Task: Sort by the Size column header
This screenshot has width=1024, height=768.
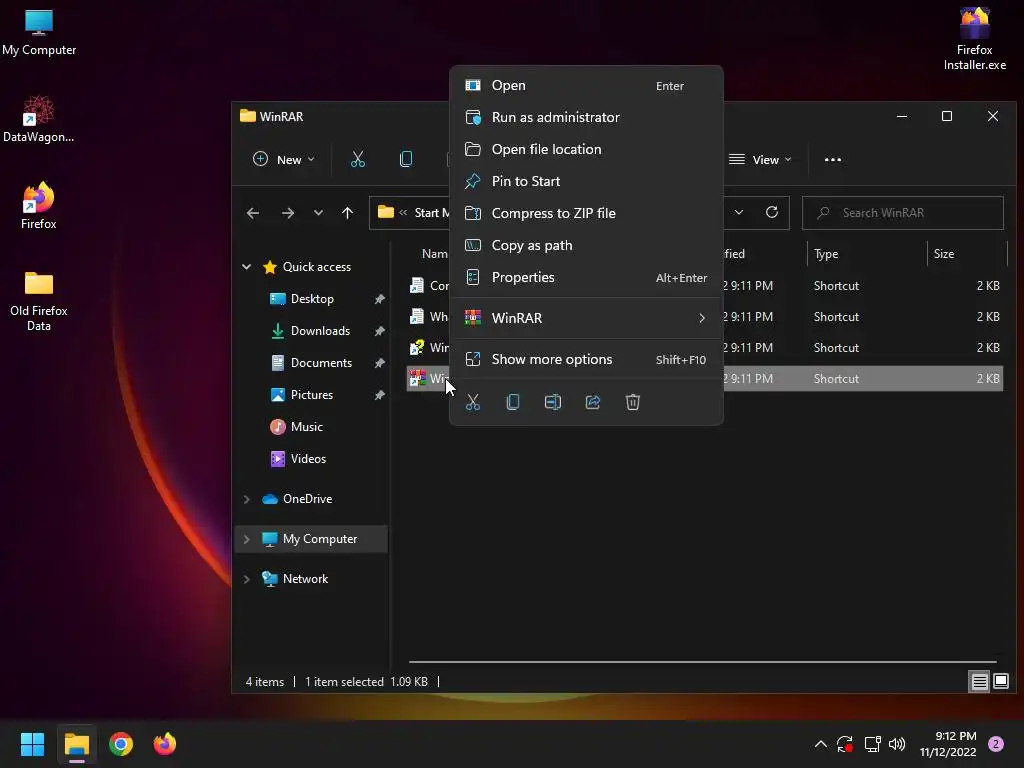Action: 967,253
